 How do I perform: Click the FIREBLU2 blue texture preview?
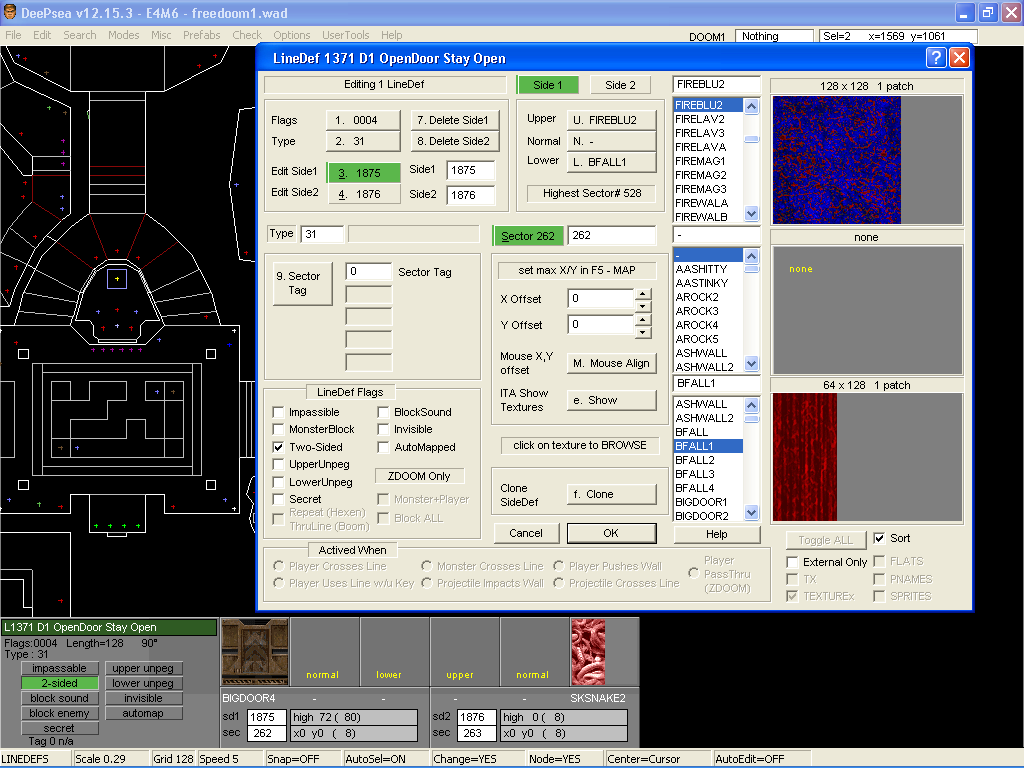pos(837,160)
